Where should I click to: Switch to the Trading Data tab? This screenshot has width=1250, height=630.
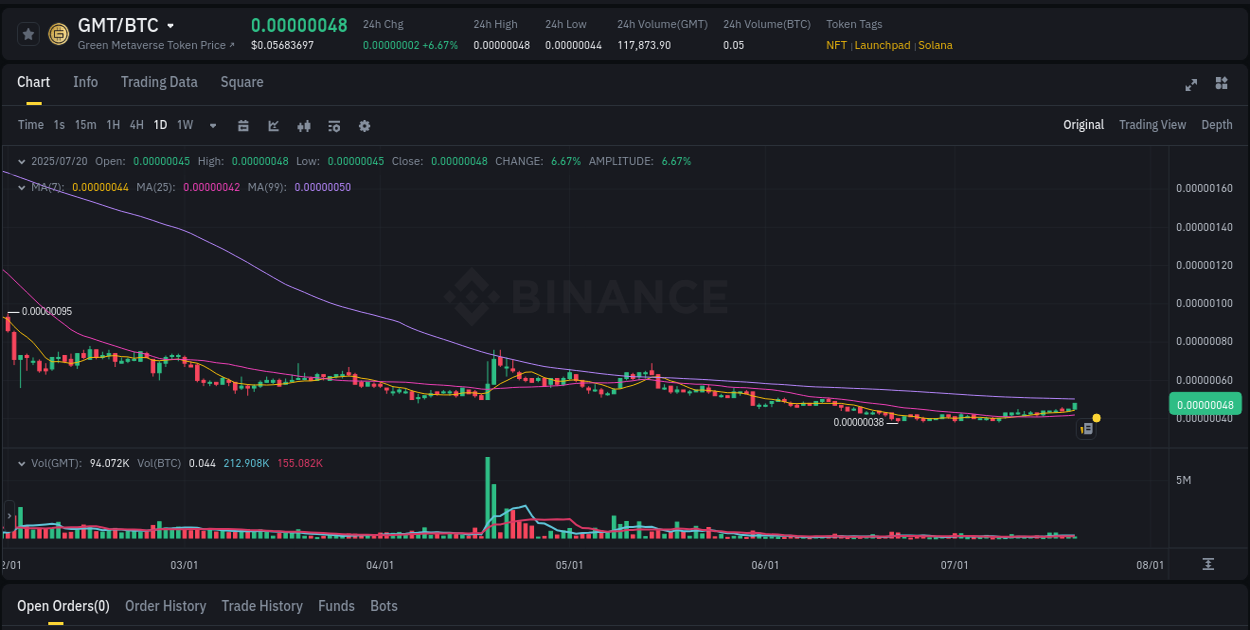(x=159, y=82)
